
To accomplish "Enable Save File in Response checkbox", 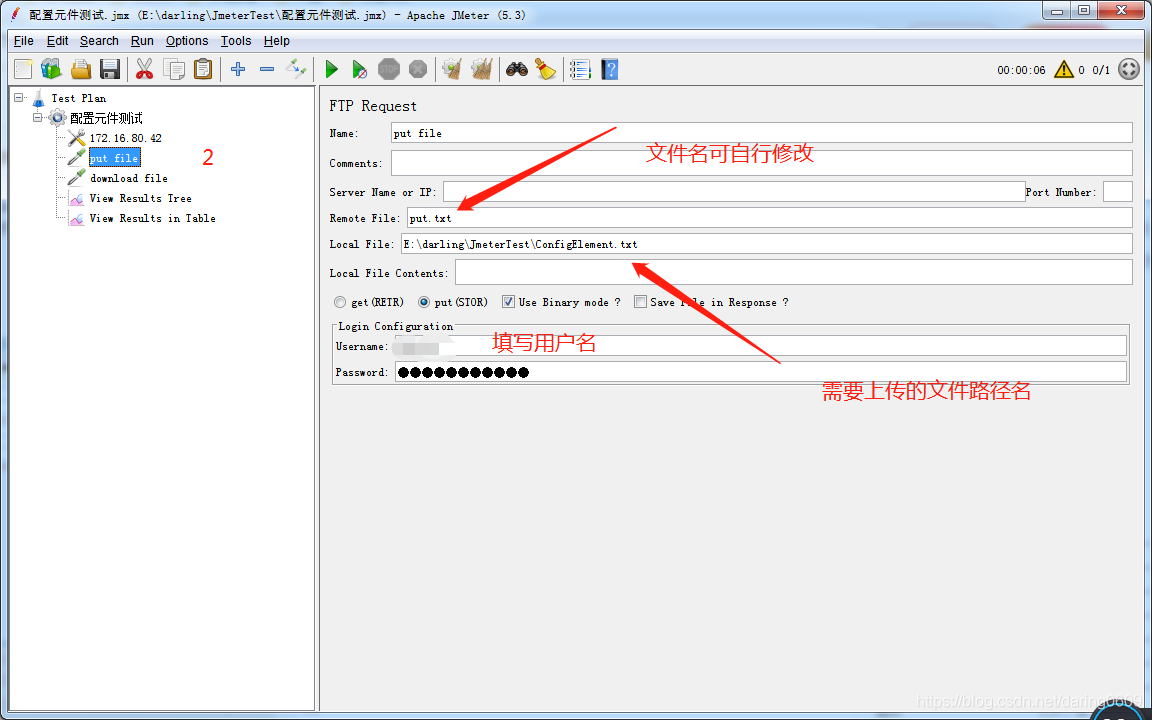I will [x=640, y=302].
